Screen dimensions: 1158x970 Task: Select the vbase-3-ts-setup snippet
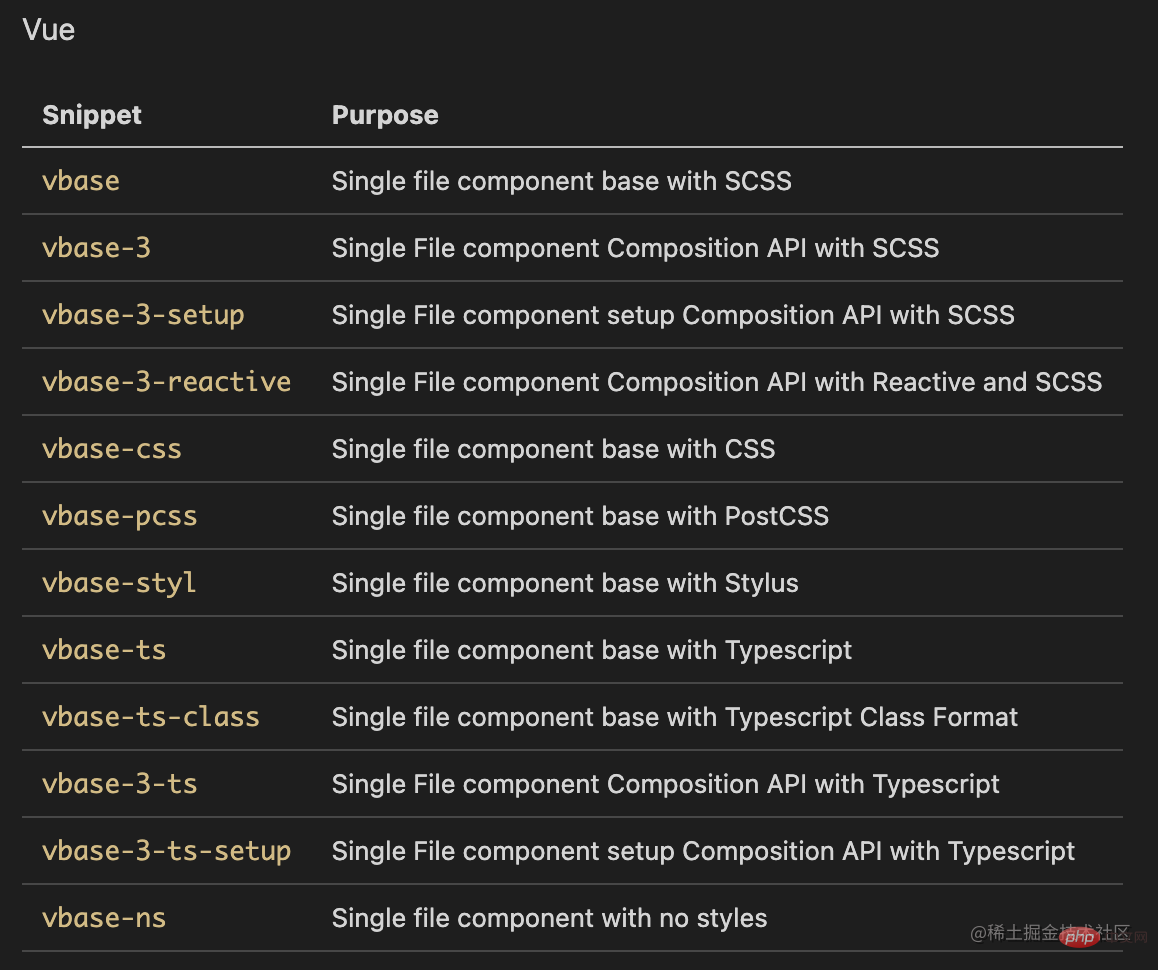166,851
